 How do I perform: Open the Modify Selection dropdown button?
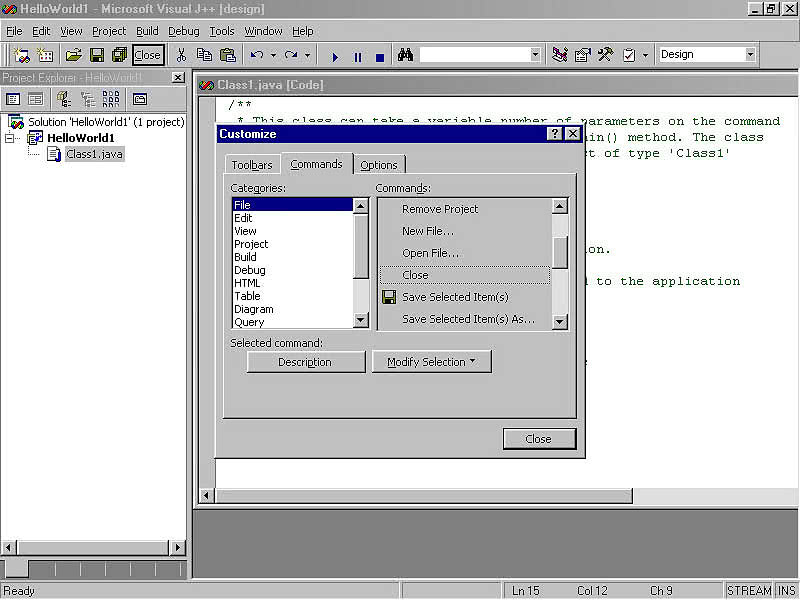432,362
